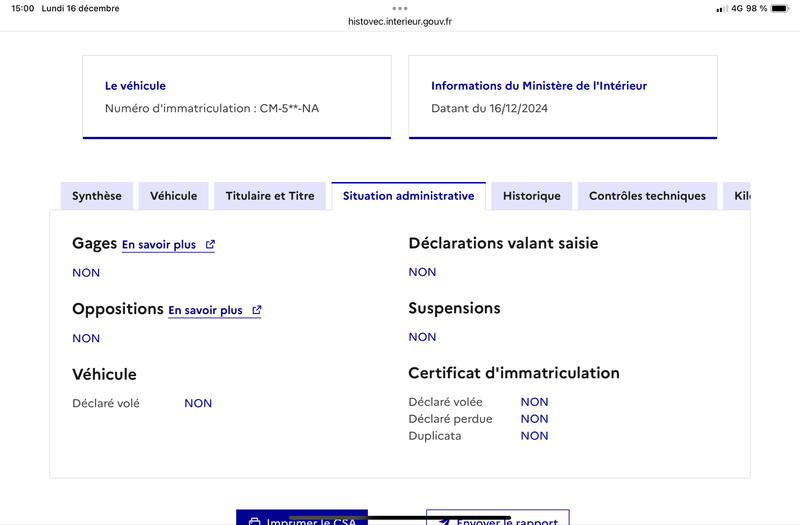Select NON value beside Véhicule Déclaré volé
Viewport: 800px width, 525px height.
pyautogui.click(x=198, y=404)
